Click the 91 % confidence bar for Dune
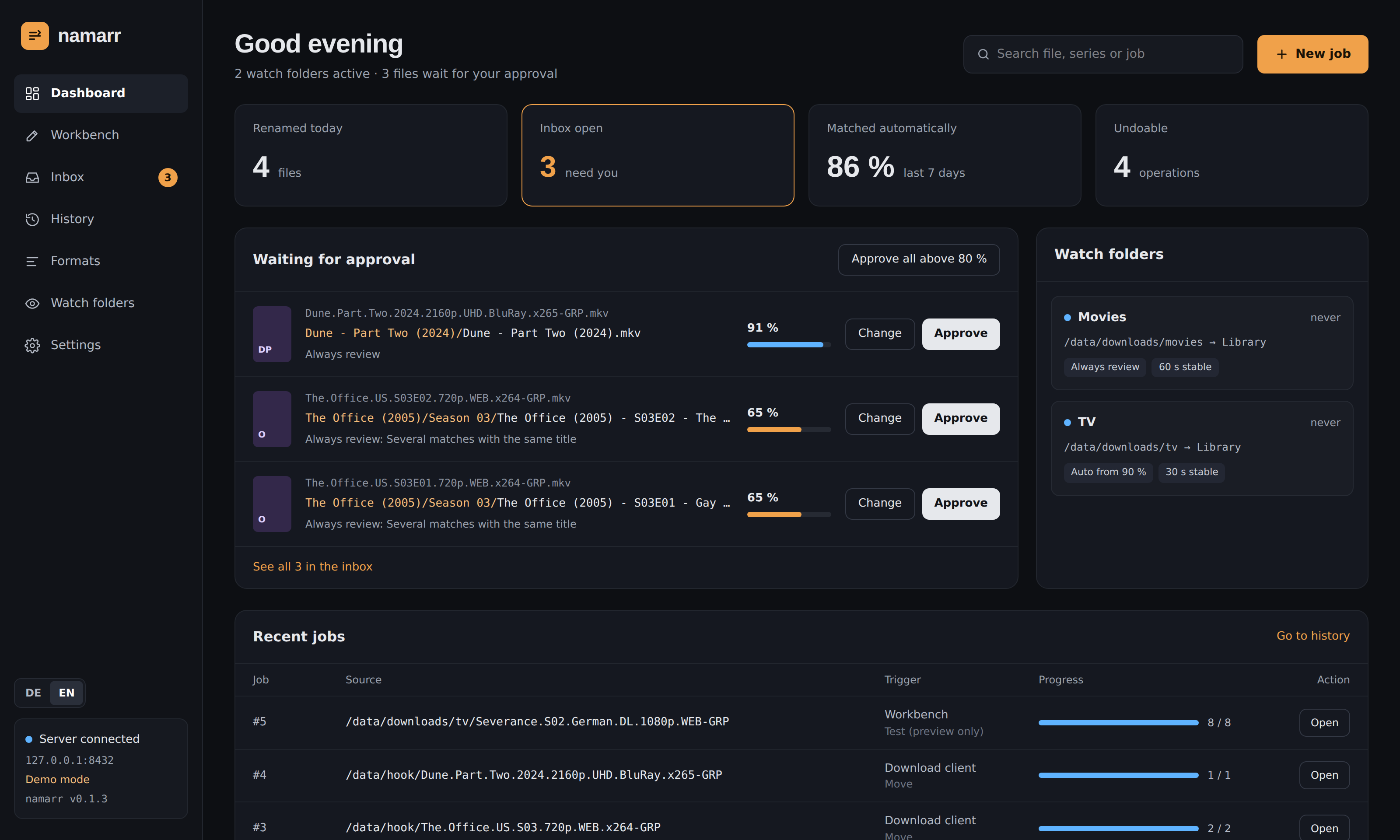1400x840 pixels. coord(789,345)
